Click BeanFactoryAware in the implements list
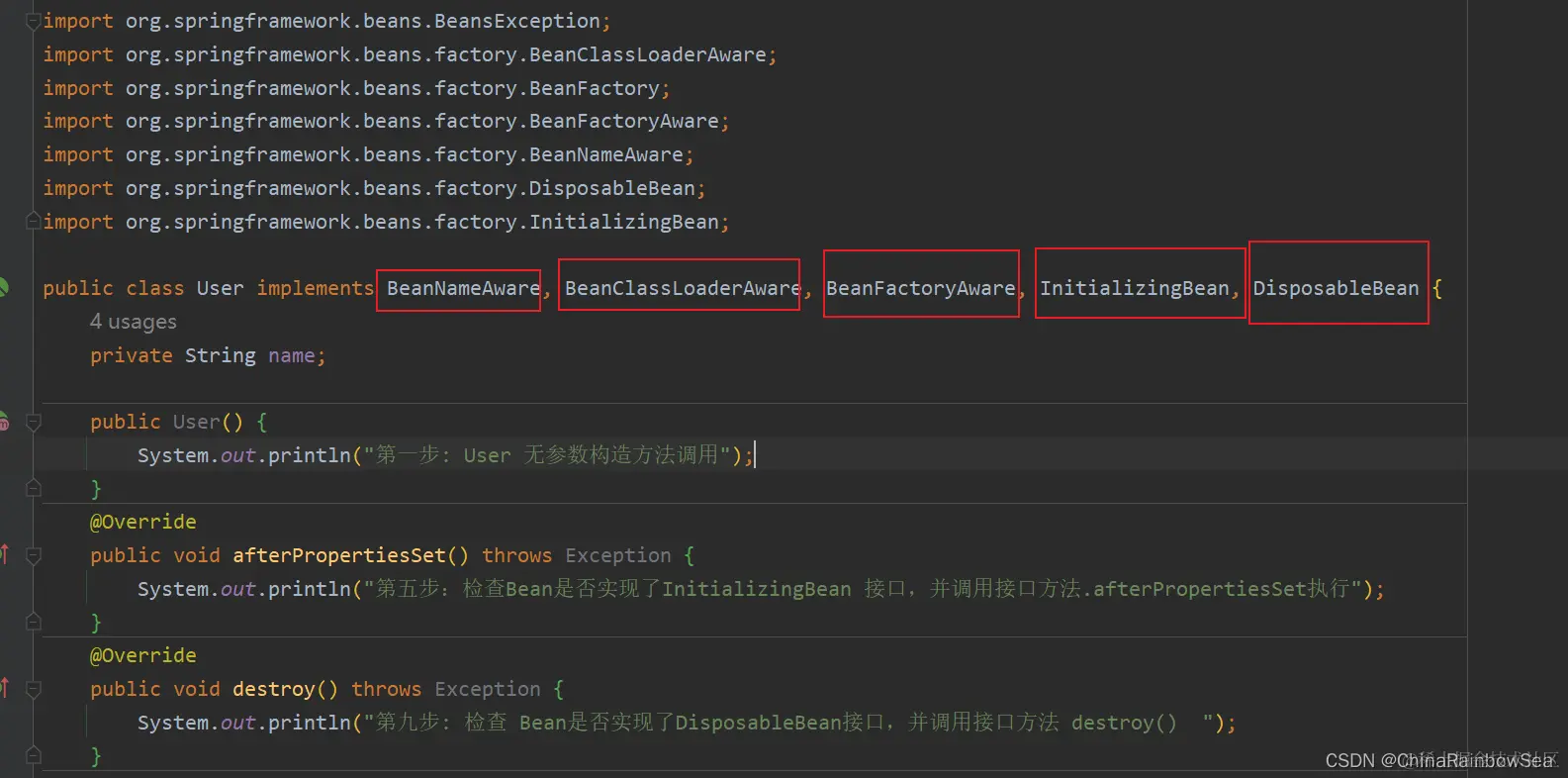 coord(921,288)
